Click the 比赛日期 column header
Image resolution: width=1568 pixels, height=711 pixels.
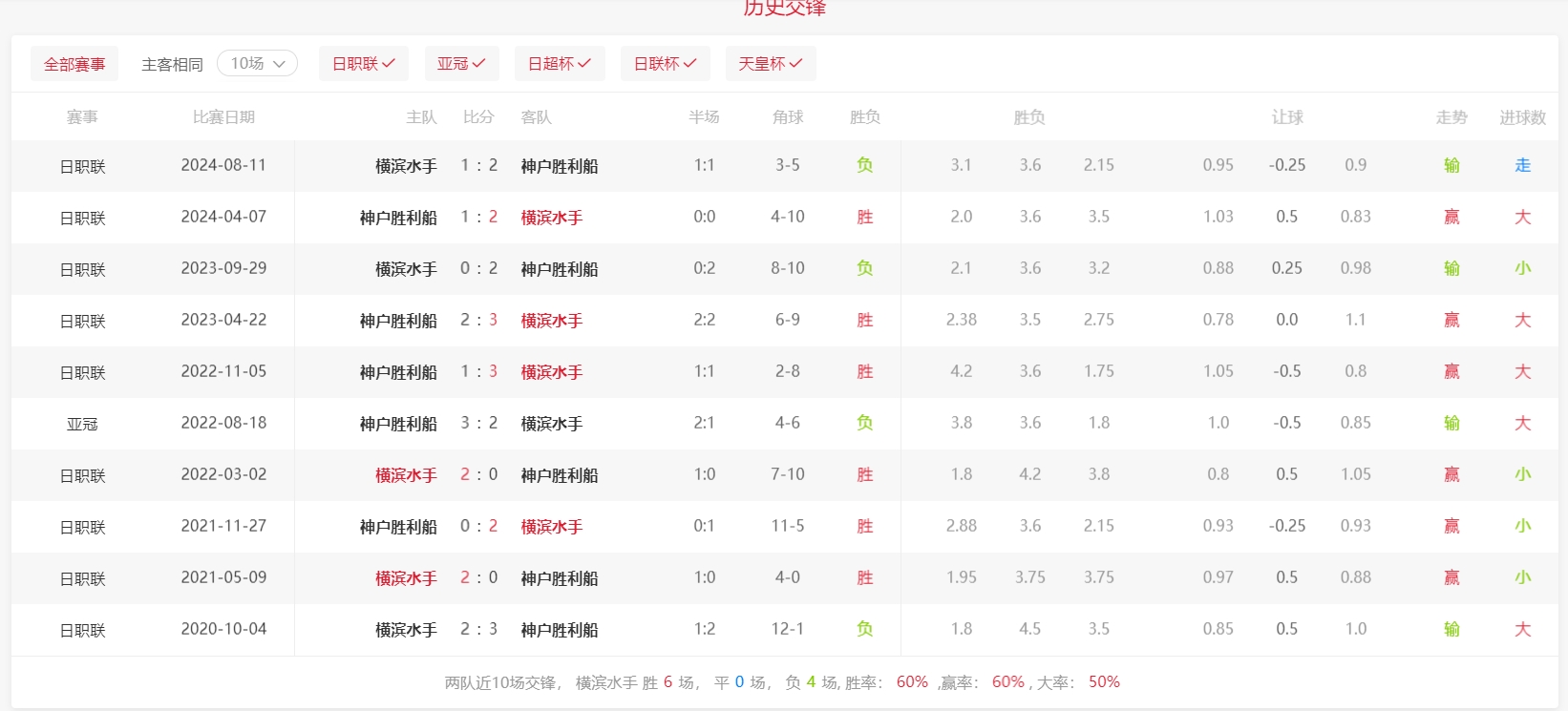(223, 117)
